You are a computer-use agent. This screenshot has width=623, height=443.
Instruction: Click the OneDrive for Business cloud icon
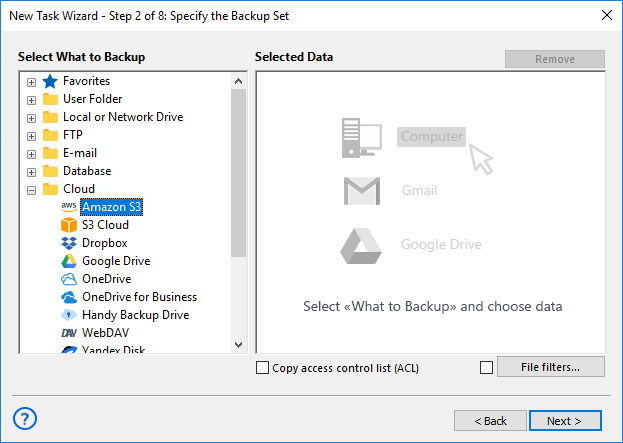(x=69, y=297)
